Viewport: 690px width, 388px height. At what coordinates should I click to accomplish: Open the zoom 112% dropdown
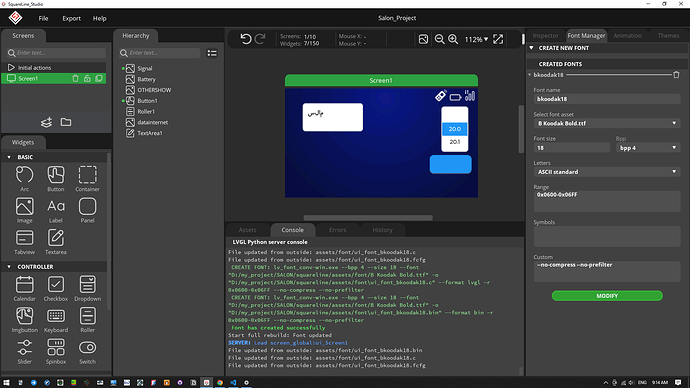click(477, 39)
